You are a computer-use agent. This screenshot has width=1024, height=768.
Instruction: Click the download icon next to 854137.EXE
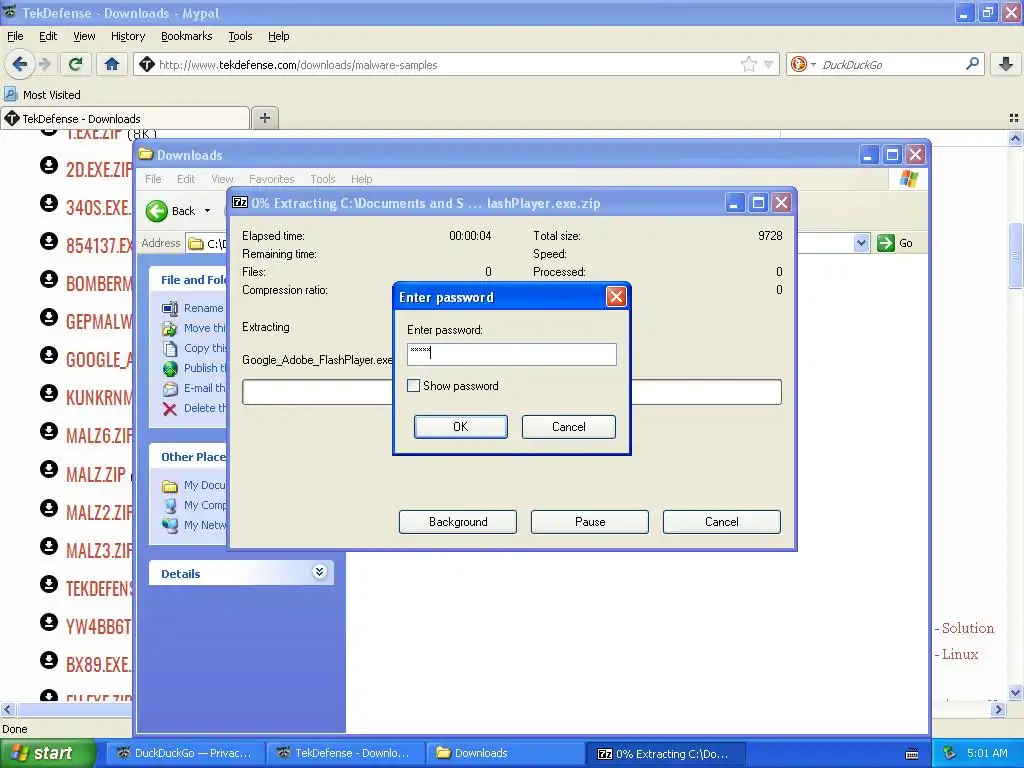pos(48,242)
